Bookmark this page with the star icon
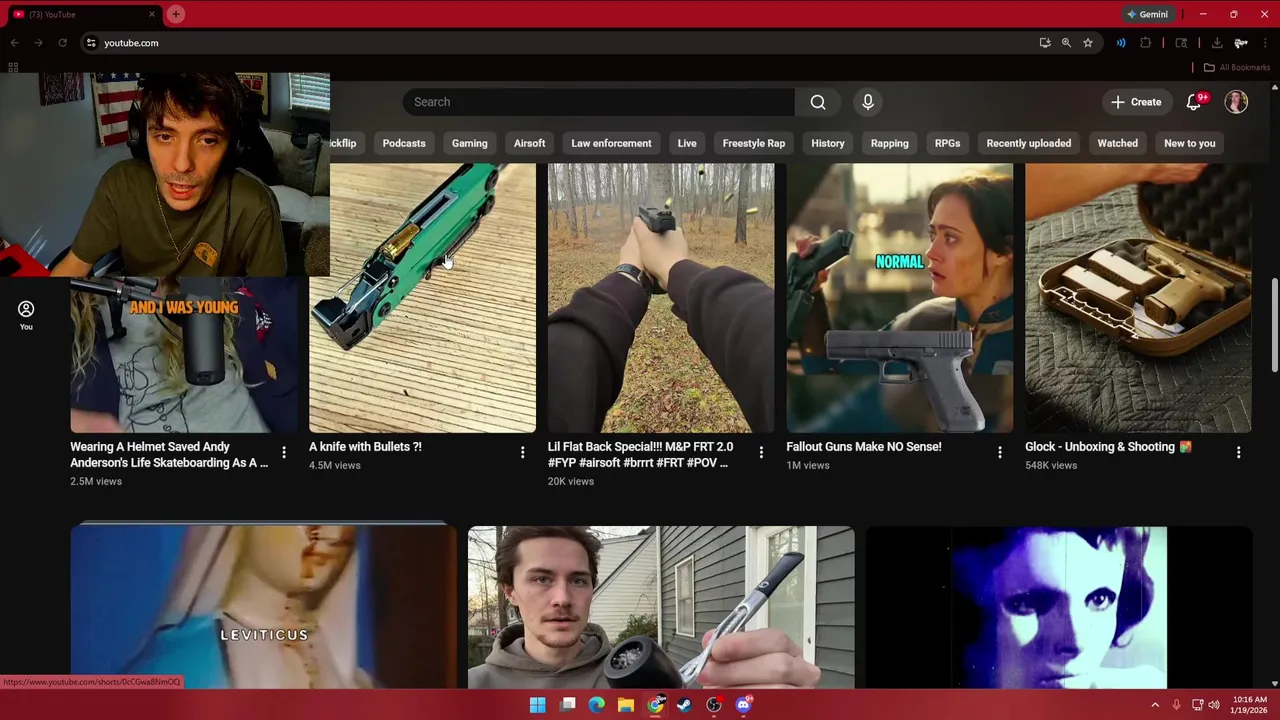This screenshot has height=720, width=1280. pos(1088,43)
